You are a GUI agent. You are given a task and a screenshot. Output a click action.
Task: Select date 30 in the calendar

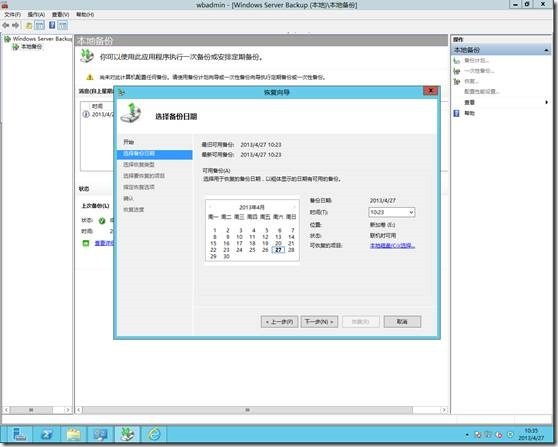coord(226,256)
